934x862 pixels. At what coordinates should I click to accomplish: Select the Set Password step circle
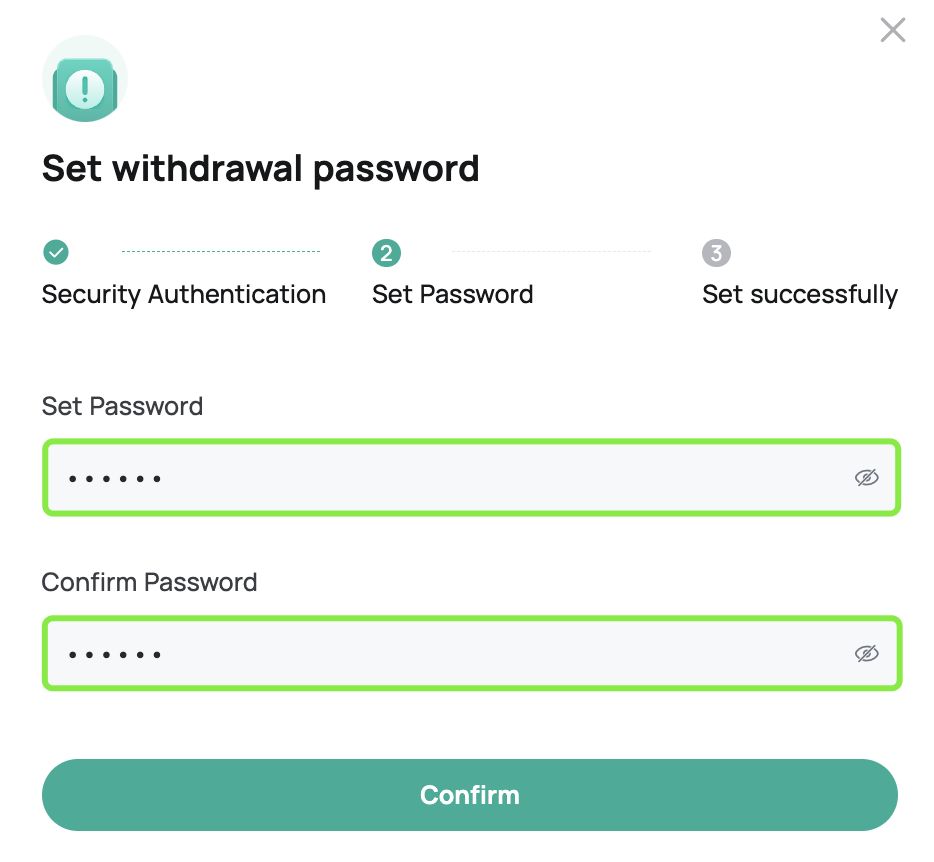tap(386, 253)
